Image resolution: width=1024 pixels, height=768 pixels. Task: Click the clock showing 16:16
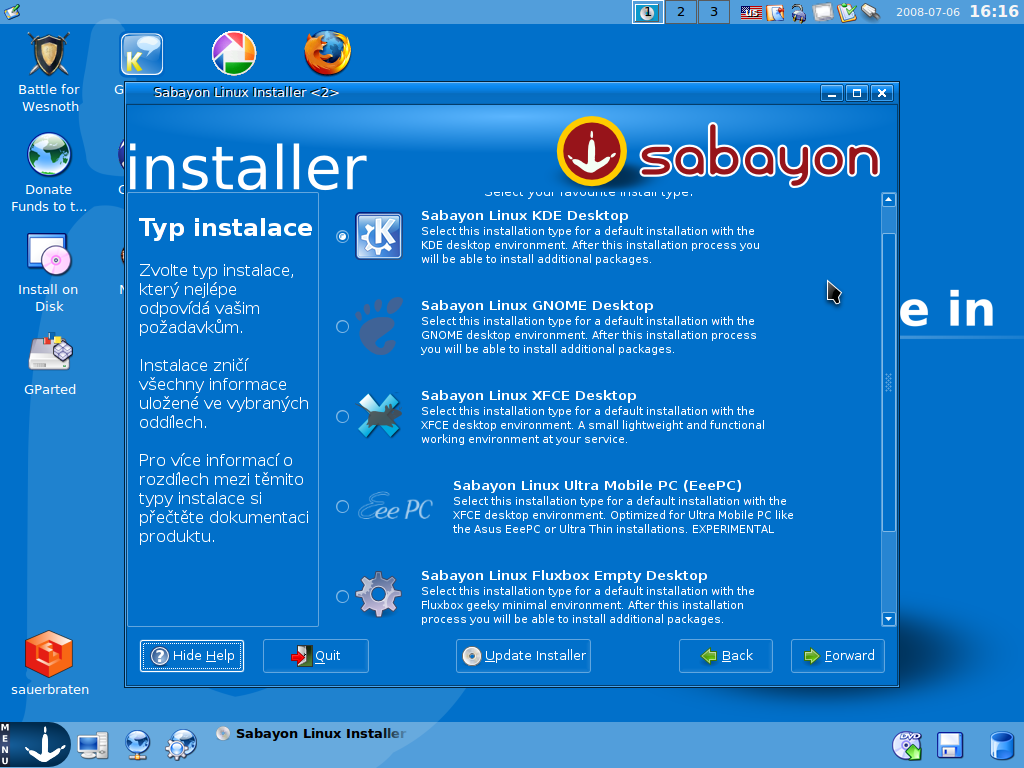click(x=994, y=12)
